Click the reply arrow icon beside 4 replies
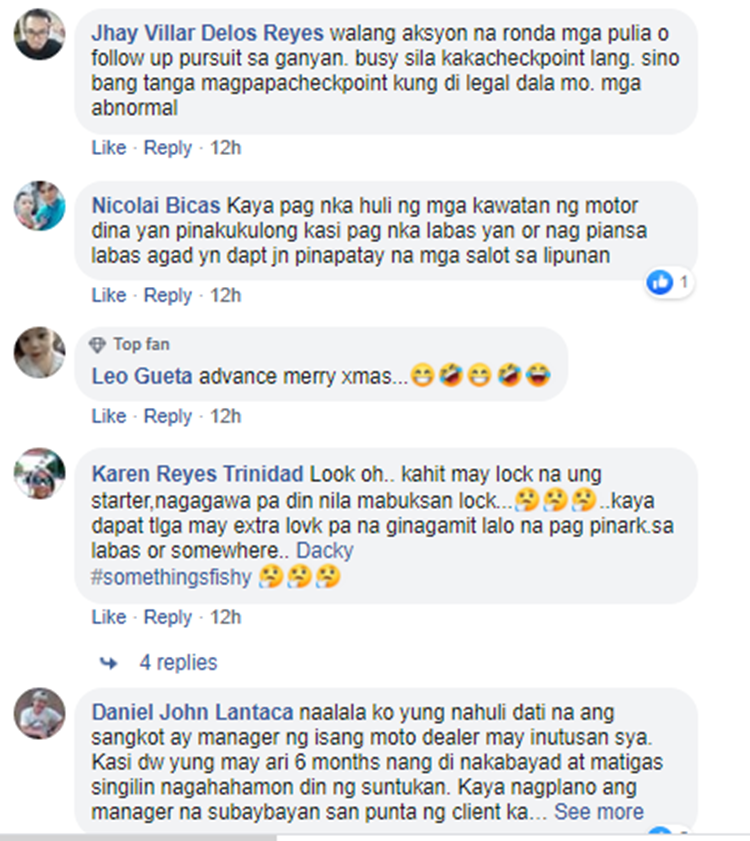The image size is (750, 841). 109,663
